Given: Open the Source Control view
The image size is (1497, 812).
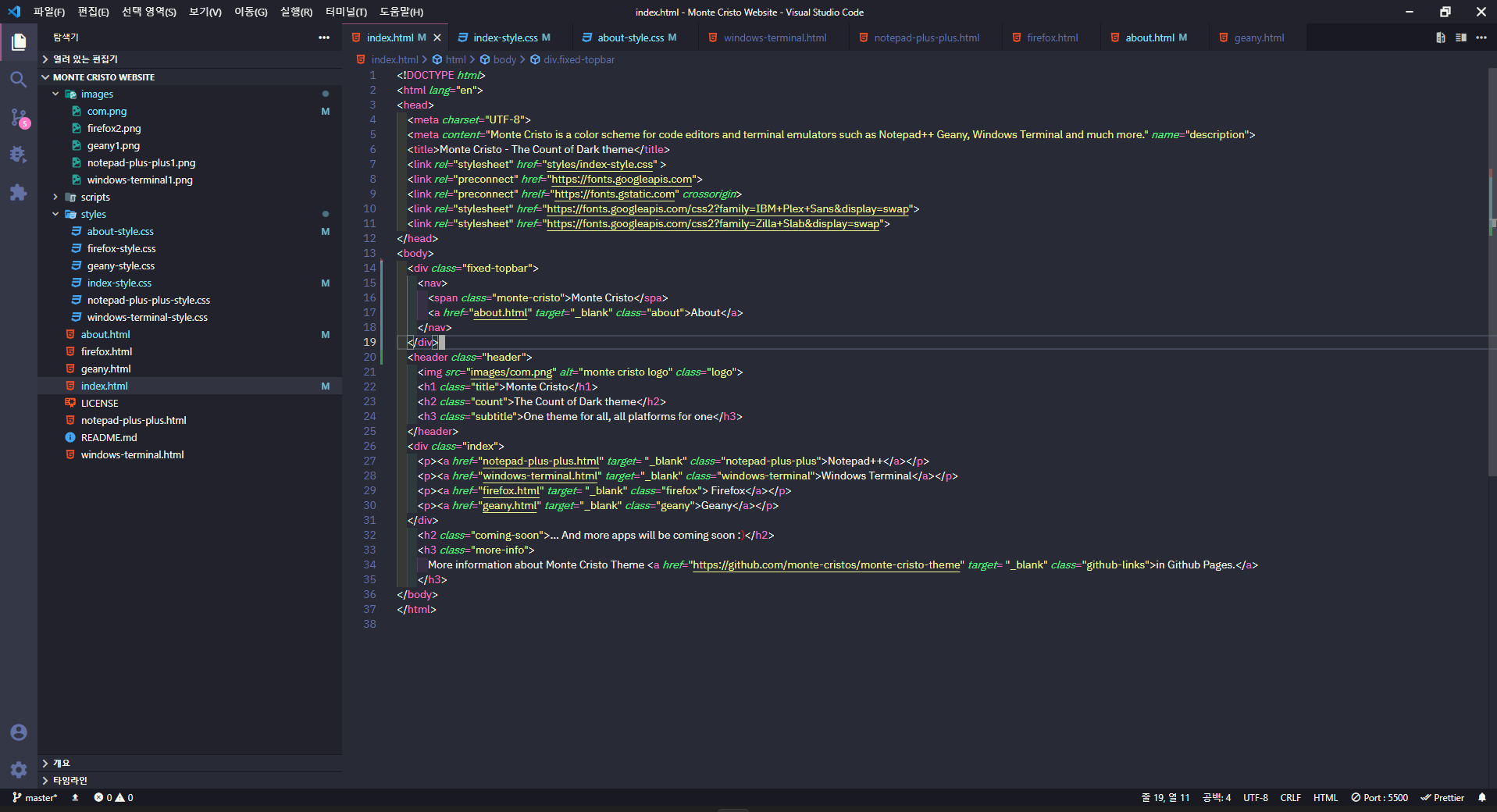Looking at the screenshot, I should click(19, 117).
